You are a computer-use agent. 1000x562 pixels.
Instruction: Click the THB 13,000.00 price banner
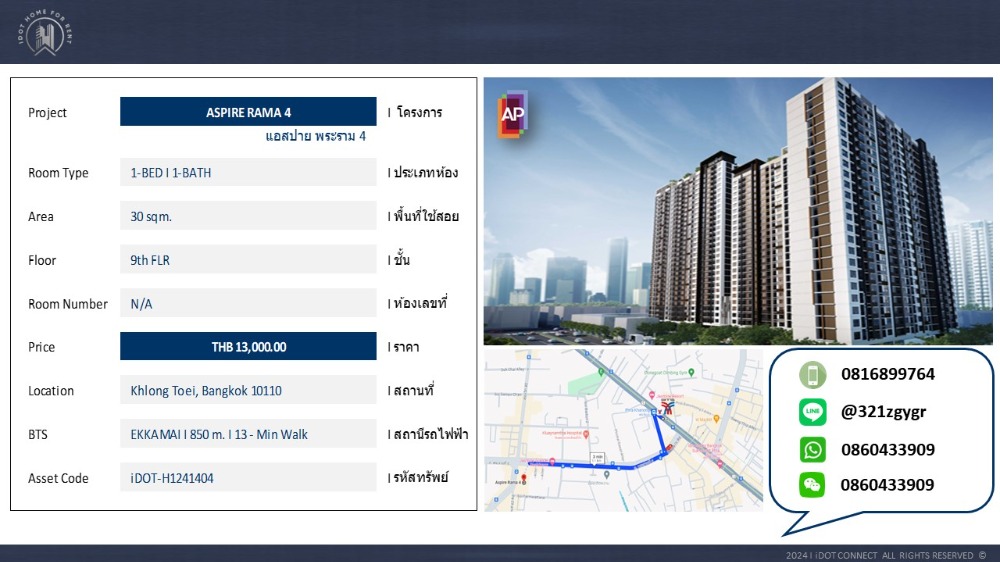(248, 346)
